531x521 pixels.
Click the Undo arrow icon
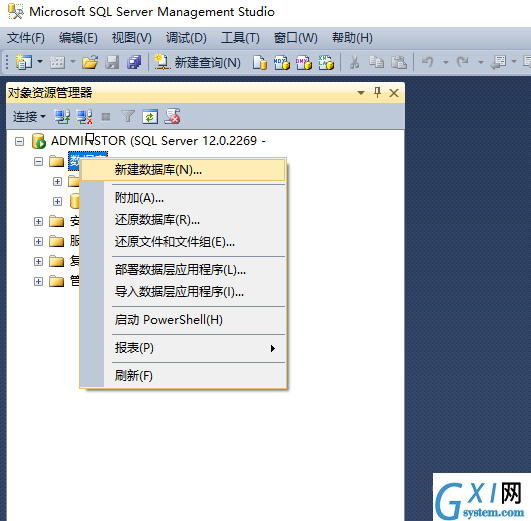coord(428,62)
